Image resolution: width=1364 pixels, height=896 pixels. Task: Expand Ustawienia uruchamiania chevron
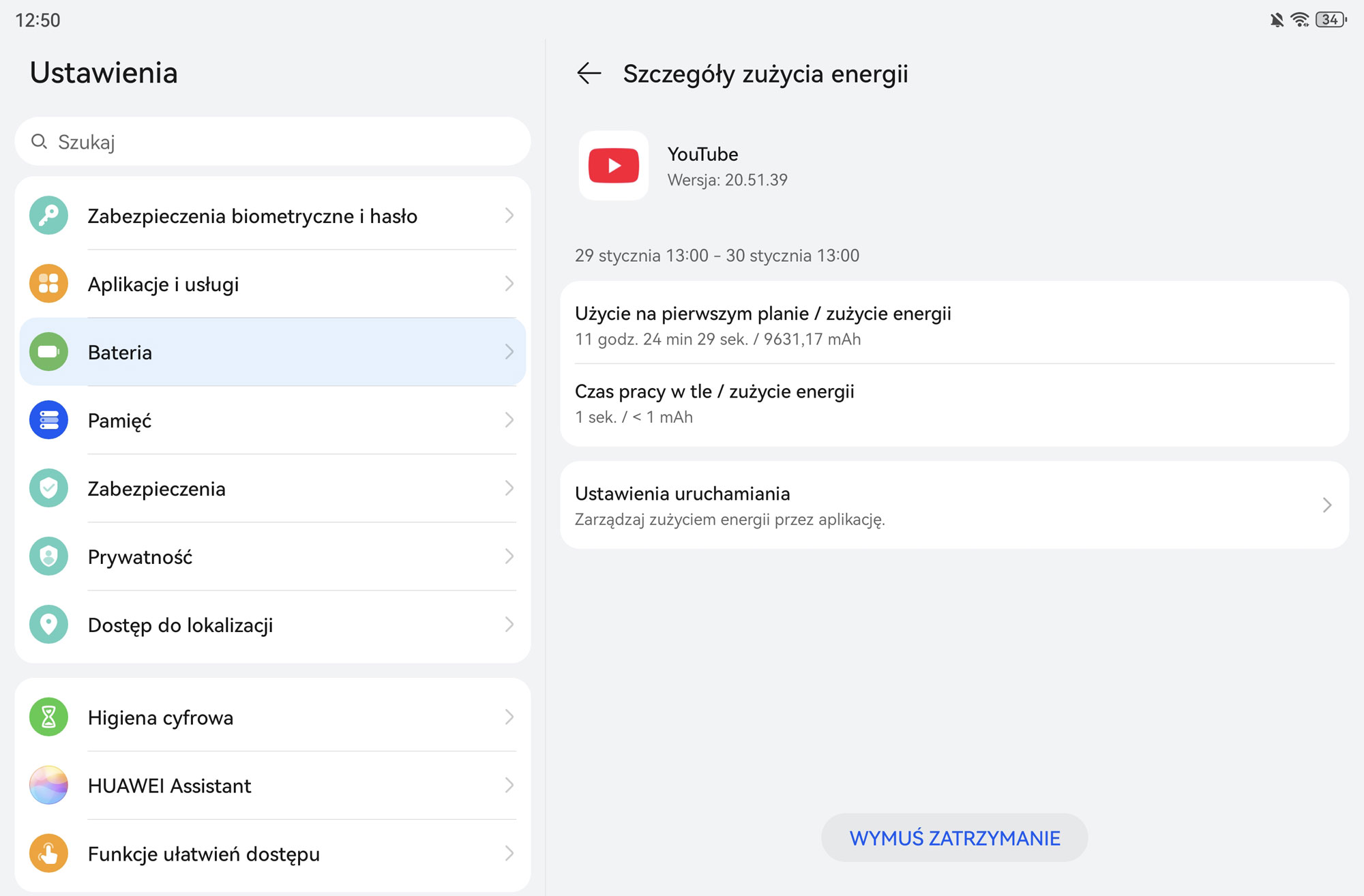pyautogui.click(x=1326, y=505)
